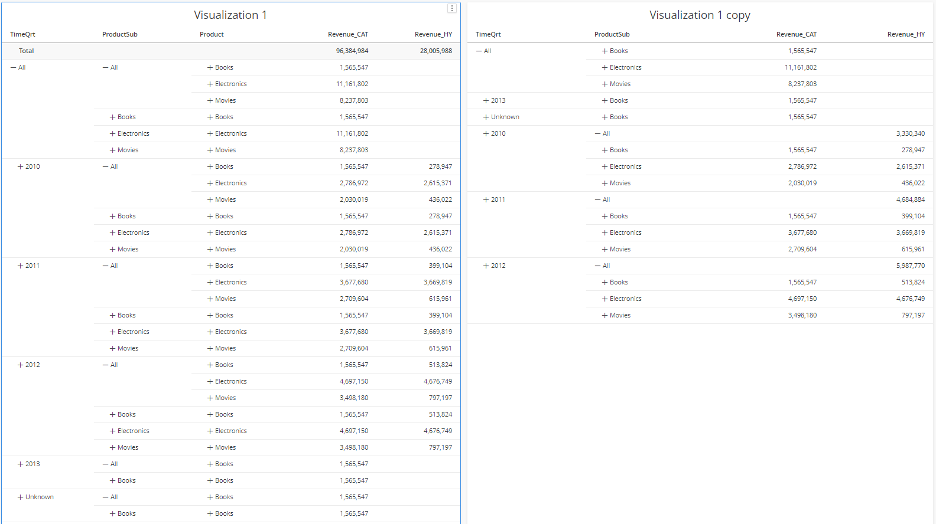Collapse the All row in Visualization 1 copy

click(x=478, y=51)
